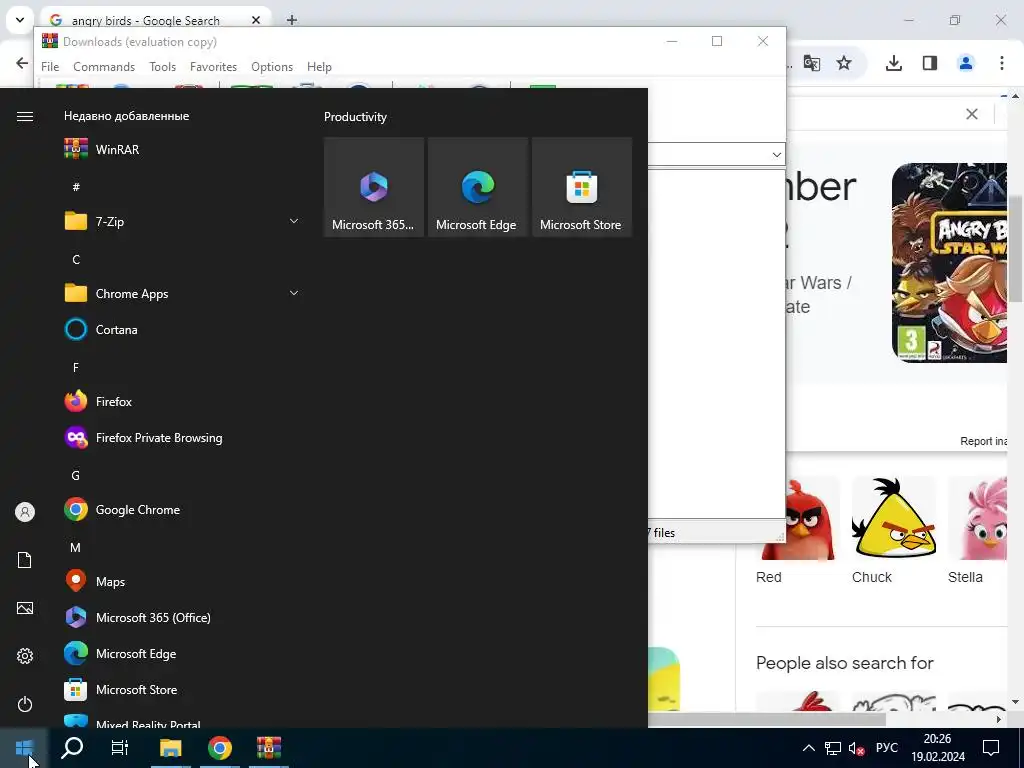The image size is (1024, 768).
Task: Click the Angry Birds Star Wars cover image
Action: pos(950,263)
